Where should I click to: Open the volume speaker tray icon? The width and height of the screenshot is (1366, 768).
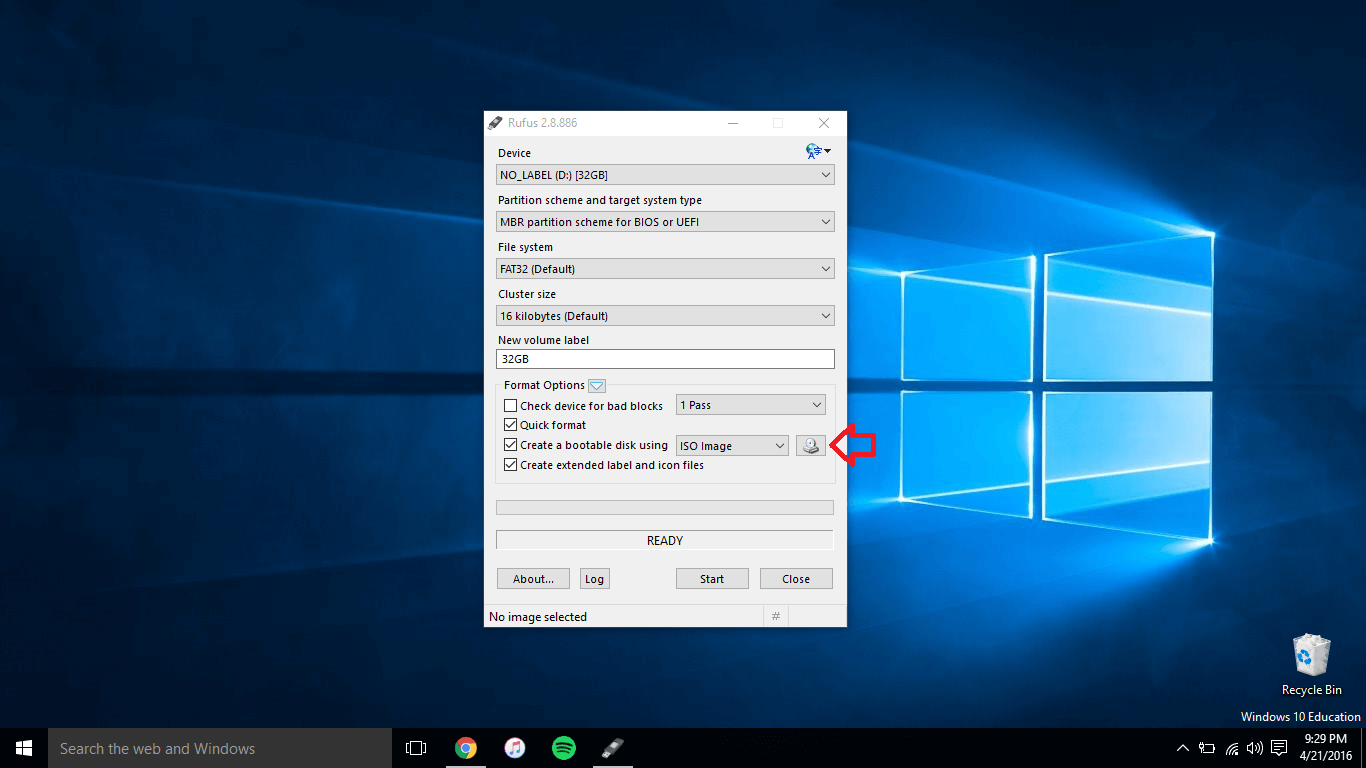(x=1255, y=748)
